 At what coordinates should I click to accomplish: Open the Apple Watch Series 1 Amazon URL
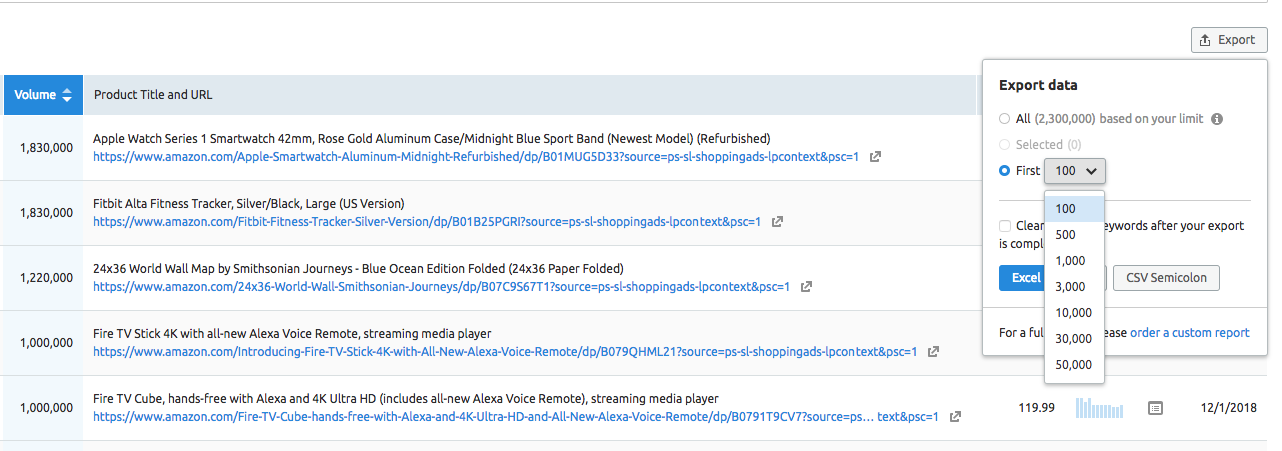click(476, 157)
